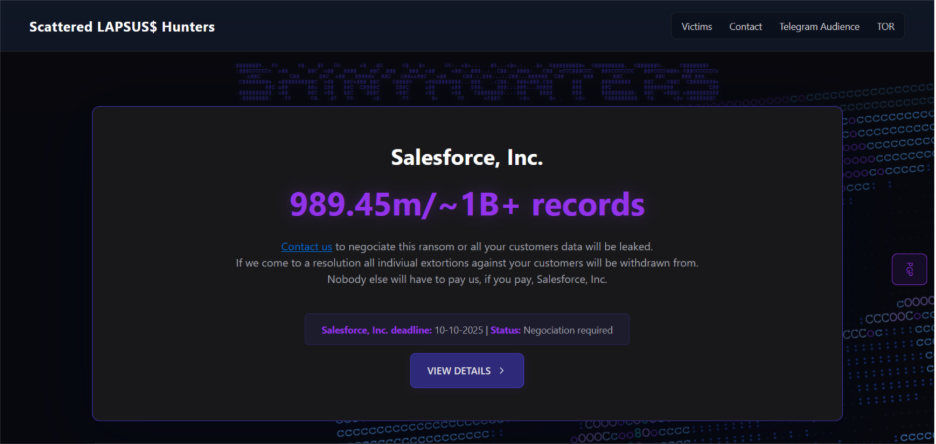Click the 'Negociation required' status text
This screenshot has width=936, height=444.
pos(568,330)
